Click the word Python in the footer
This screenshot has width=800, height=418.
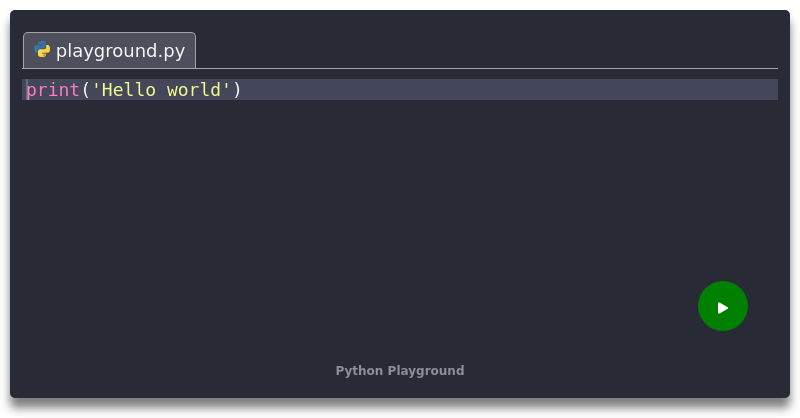pyautogui.click(x=359, y=370)
